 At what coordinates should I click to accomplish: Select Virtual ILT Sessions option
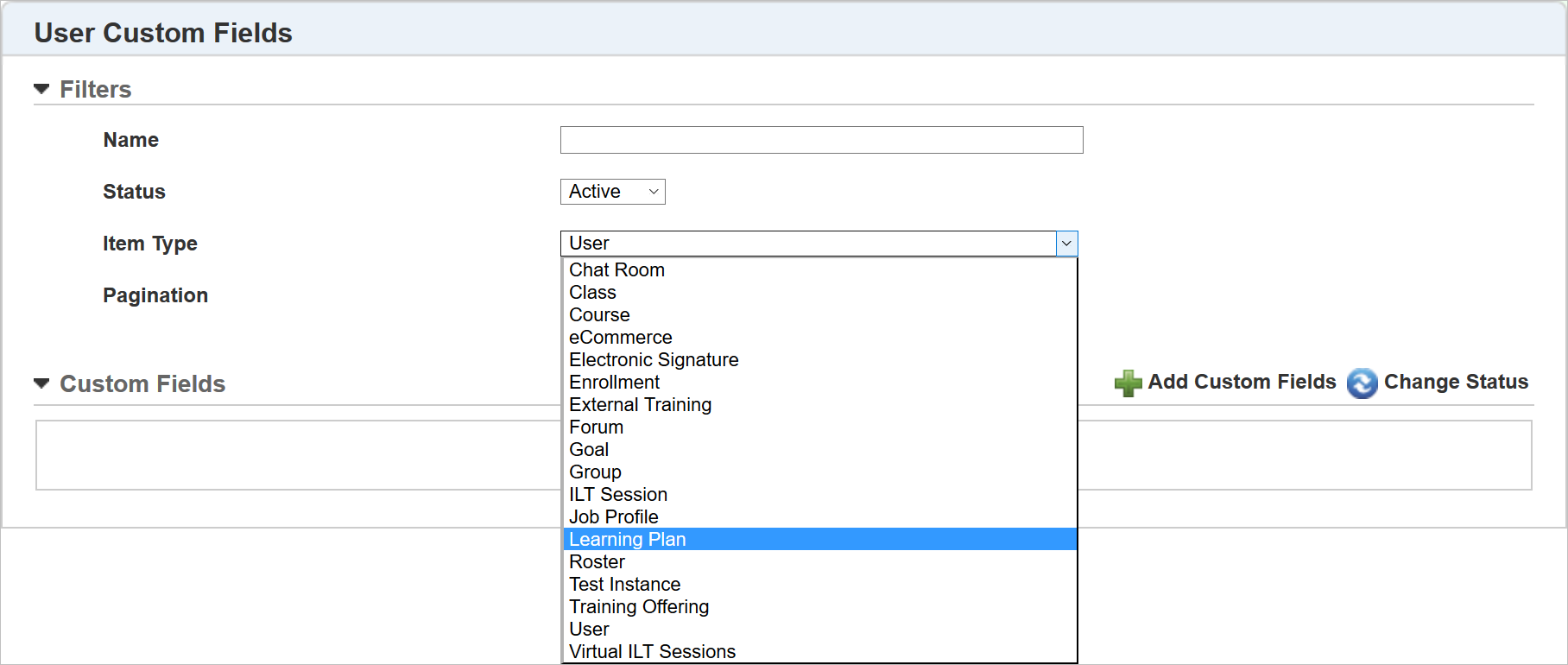652,652
